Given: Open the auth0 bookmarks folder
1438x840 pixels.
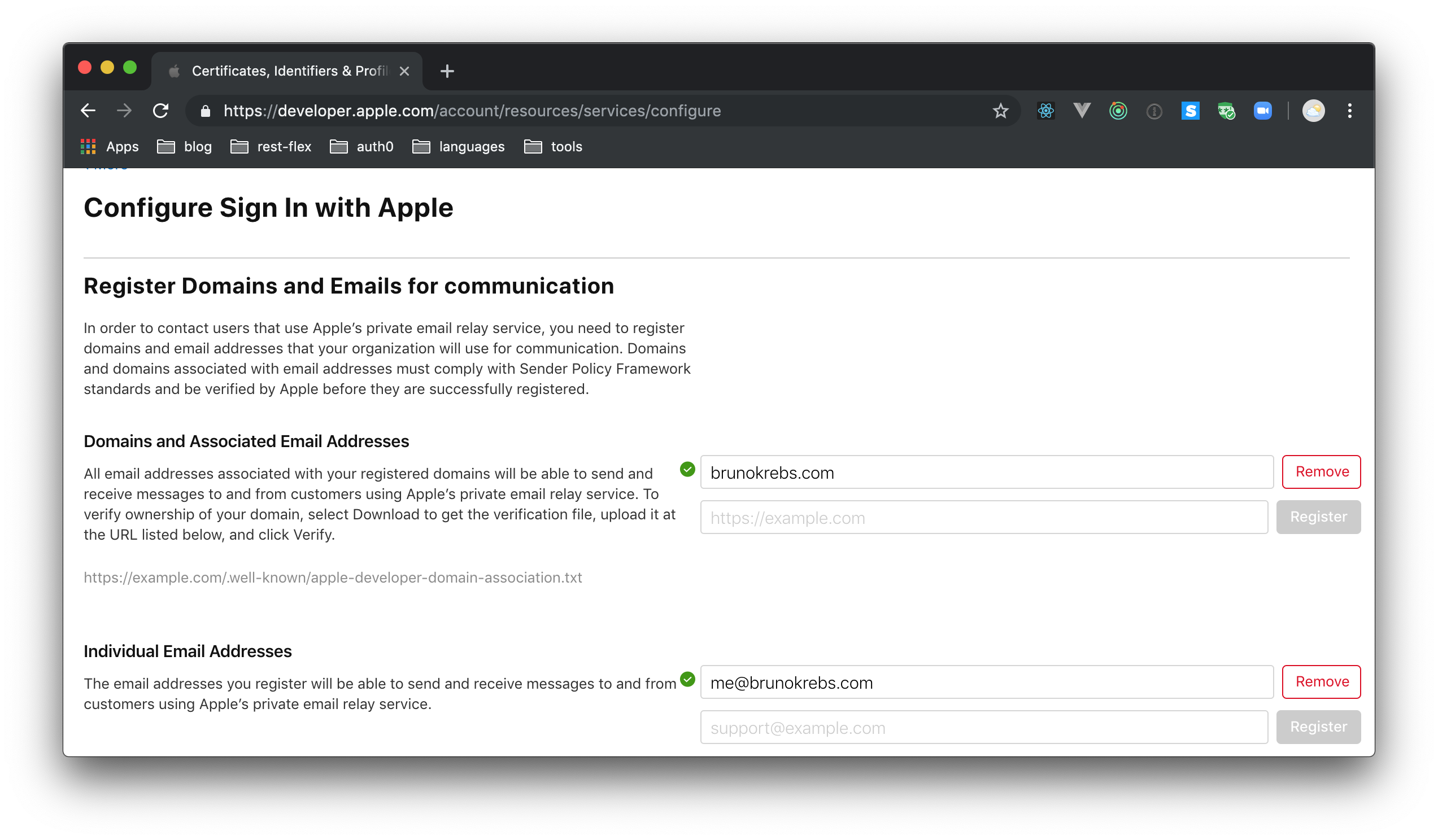Looking at the screenshot, I should pos(362,147).
